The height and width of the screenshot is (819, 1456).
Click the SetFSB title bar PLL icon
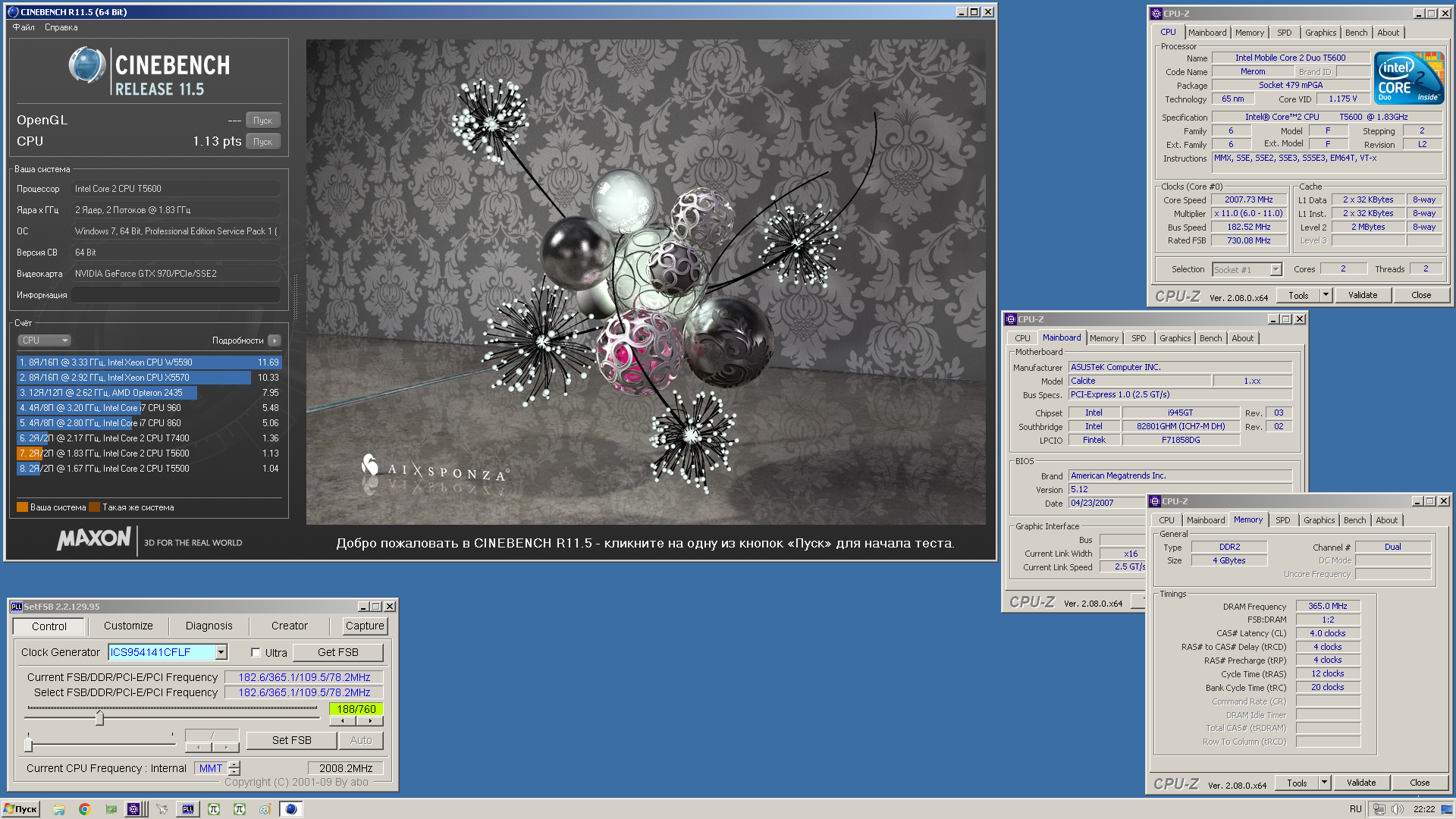point(17,607)
